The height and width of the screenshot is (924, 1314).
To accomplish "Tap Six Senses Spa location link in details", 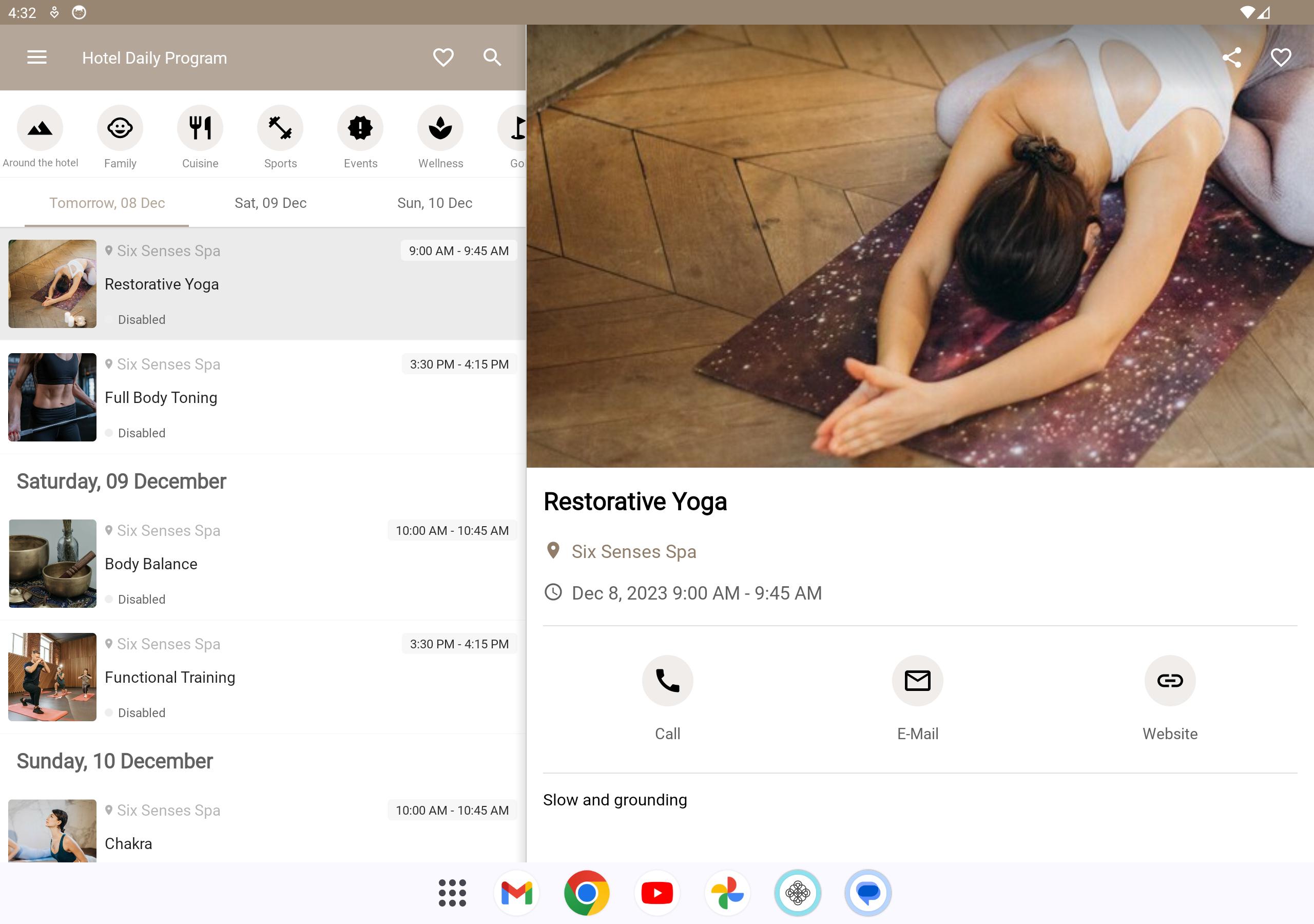I will click(633, 551).
